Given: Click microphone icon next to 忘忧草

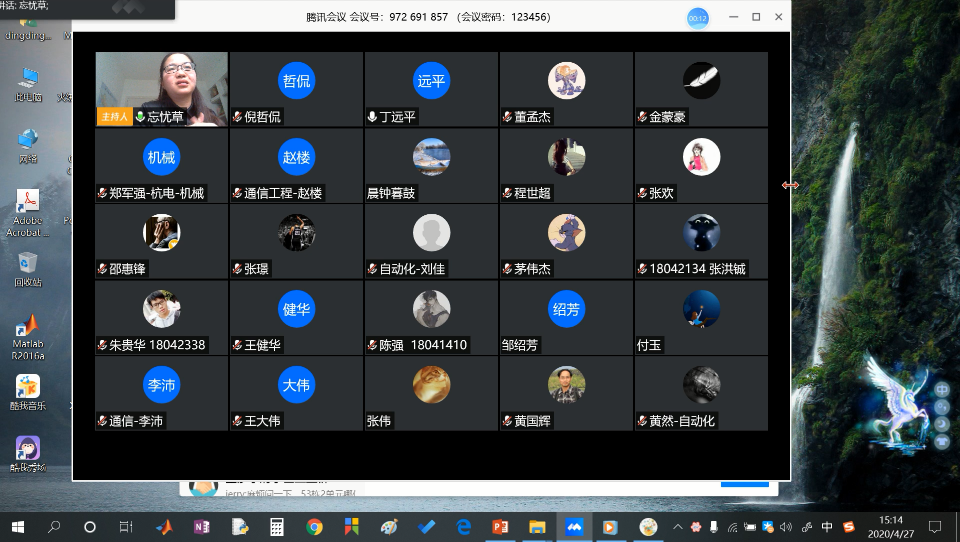Looking at the screenshot, I should click(x=140, y=116).
